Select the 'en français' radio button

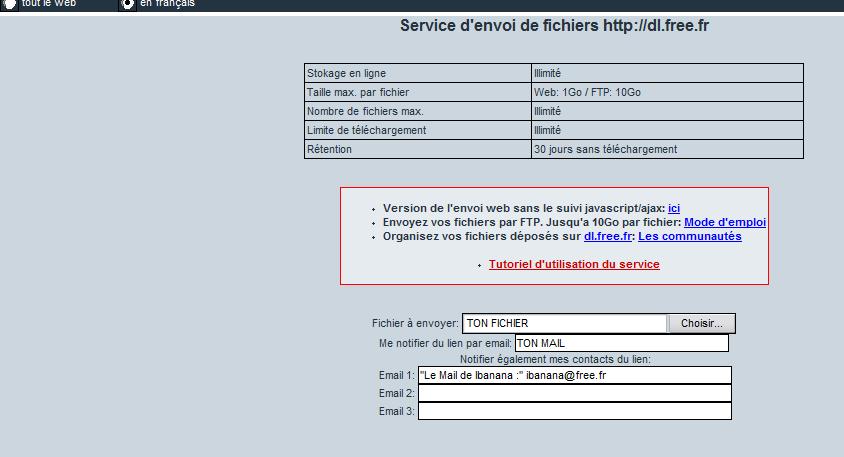pyautogui.click(x=128, y=4)
